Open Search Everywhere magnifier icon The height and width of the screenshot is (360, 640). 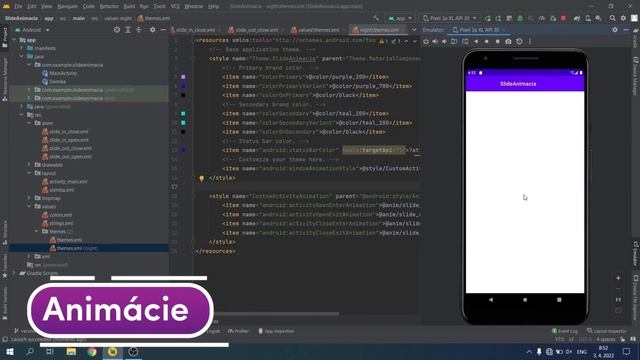(612, 18)
